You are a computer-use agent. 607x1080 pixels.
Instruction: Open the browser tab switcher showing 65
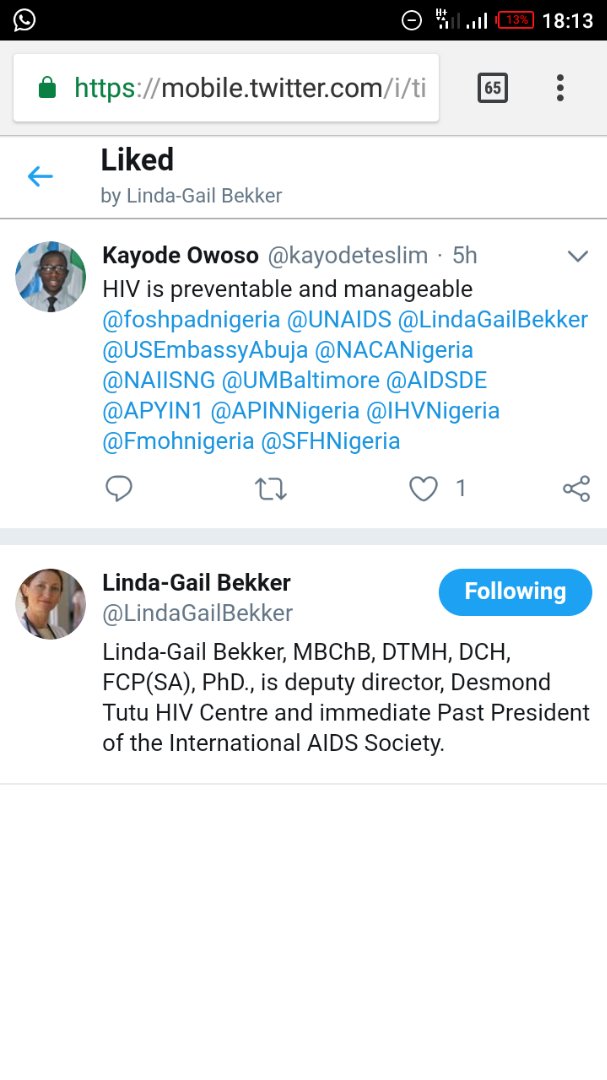(x=492, y=88)
